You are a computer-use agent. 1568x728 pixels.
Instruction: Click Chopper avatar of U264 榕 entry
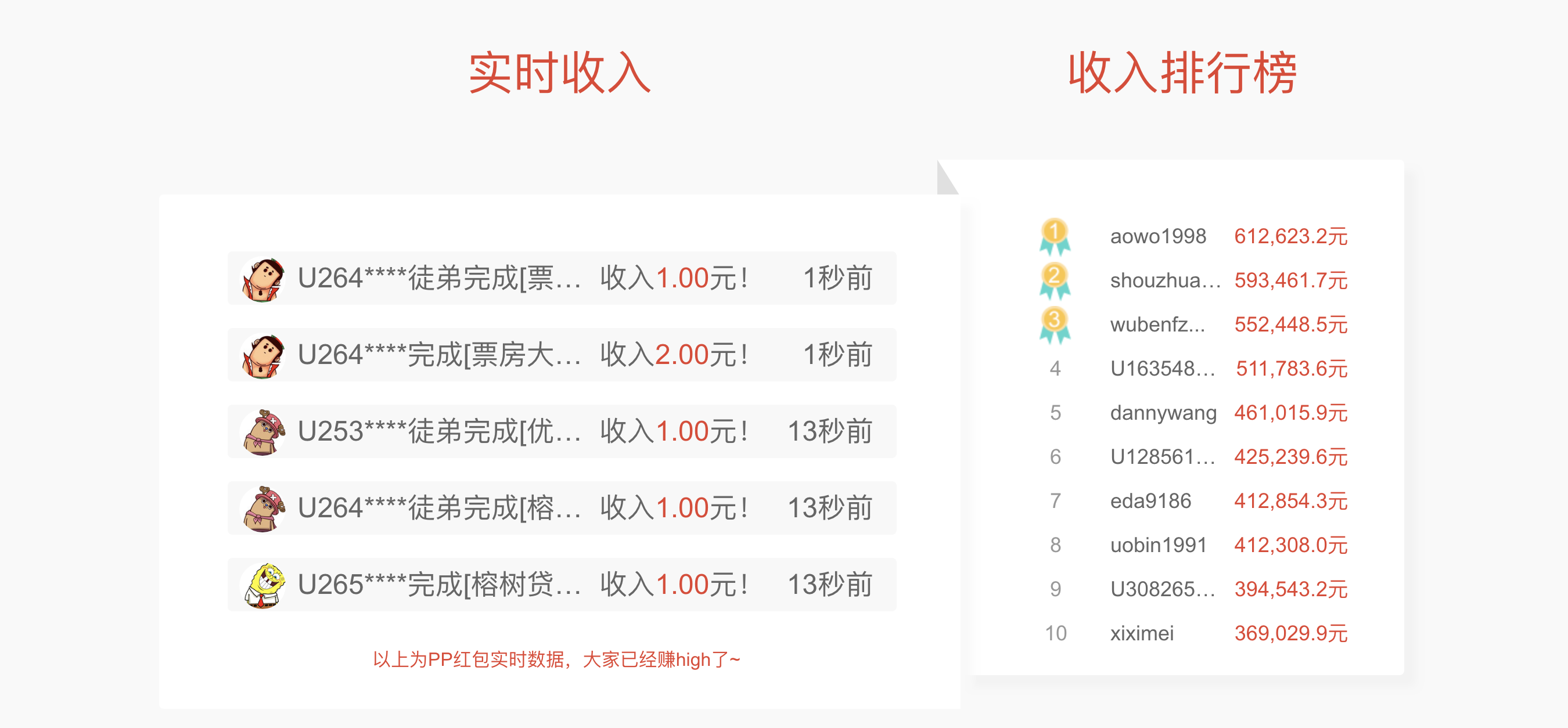tap(263, 509)
